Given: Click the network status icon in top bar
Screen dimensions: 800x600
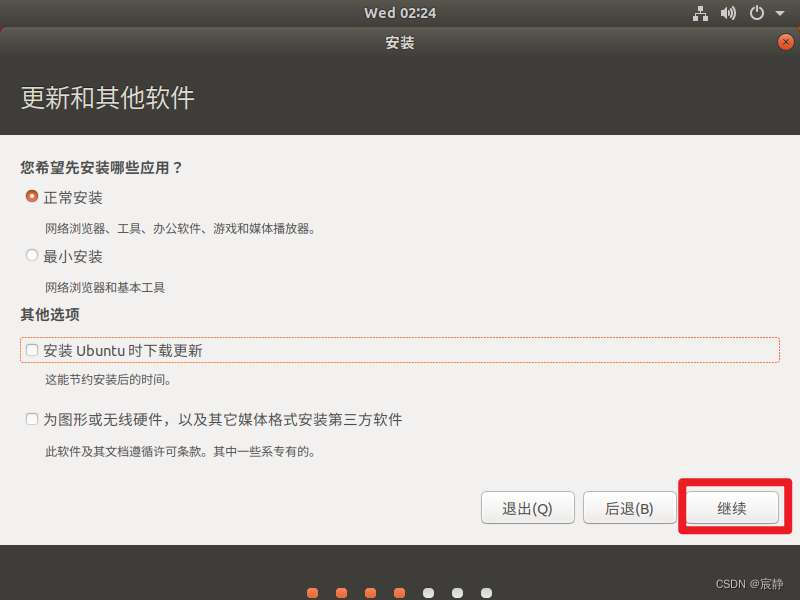Looking at the screenshot, I should pyautogui.click(x=700, y=13).
